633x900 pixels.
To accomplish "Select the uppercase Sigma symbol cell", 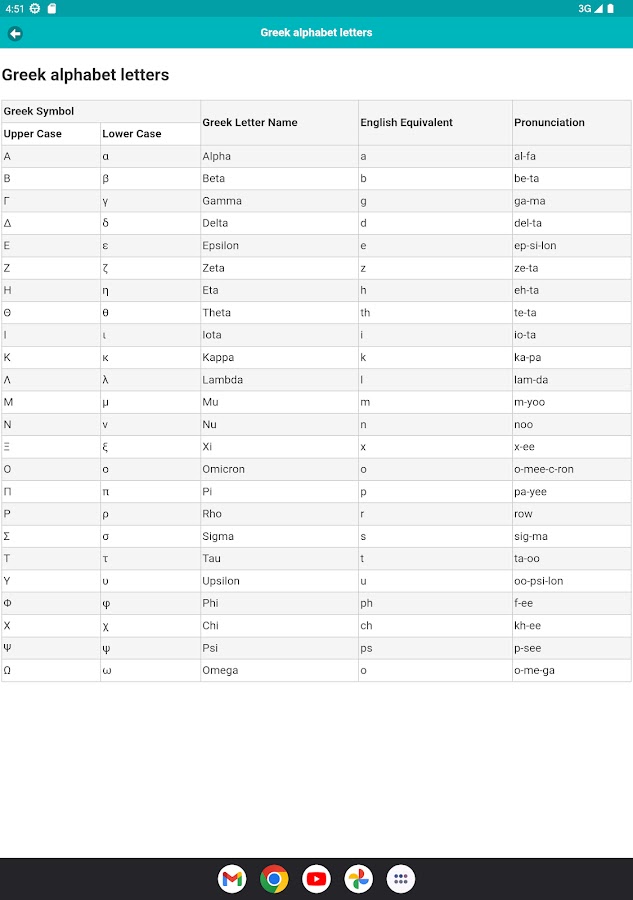I will [8, 537].
